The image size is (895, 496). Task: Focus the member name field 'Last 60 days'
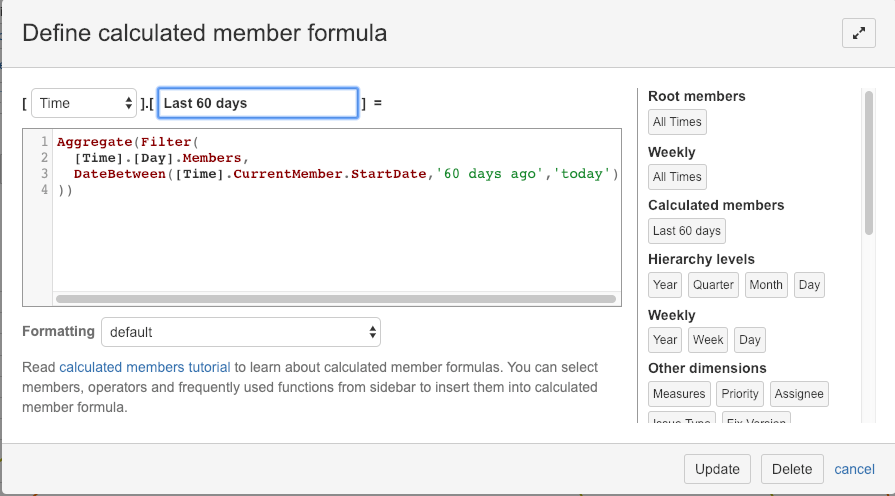coord(258,103)
